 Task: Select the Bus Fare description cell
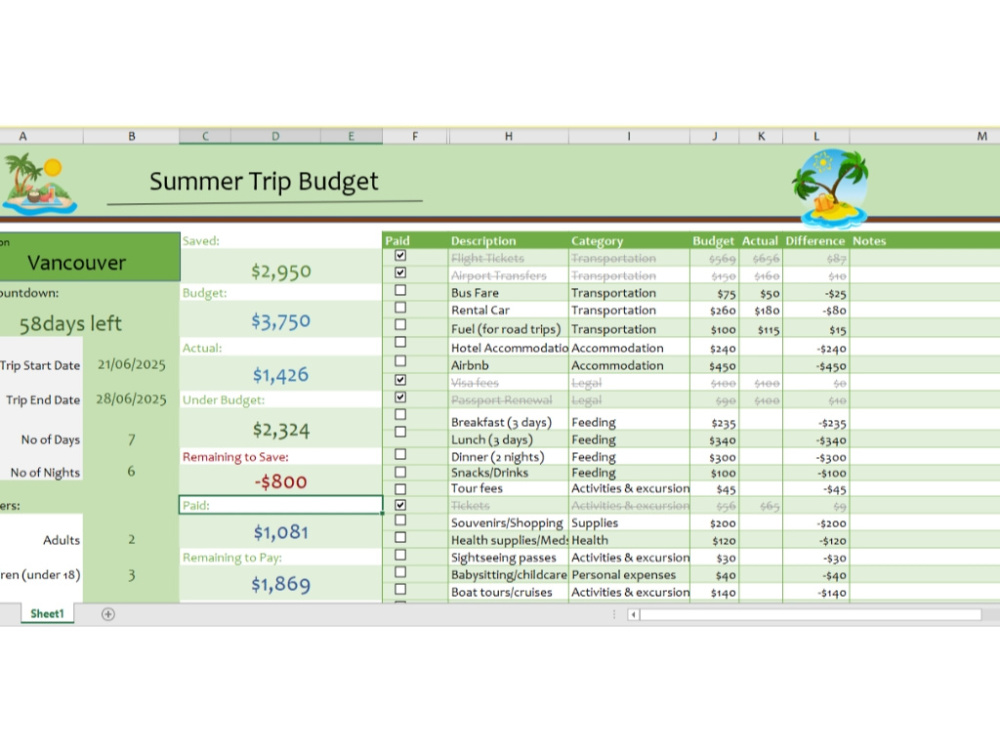click(508, 293)
